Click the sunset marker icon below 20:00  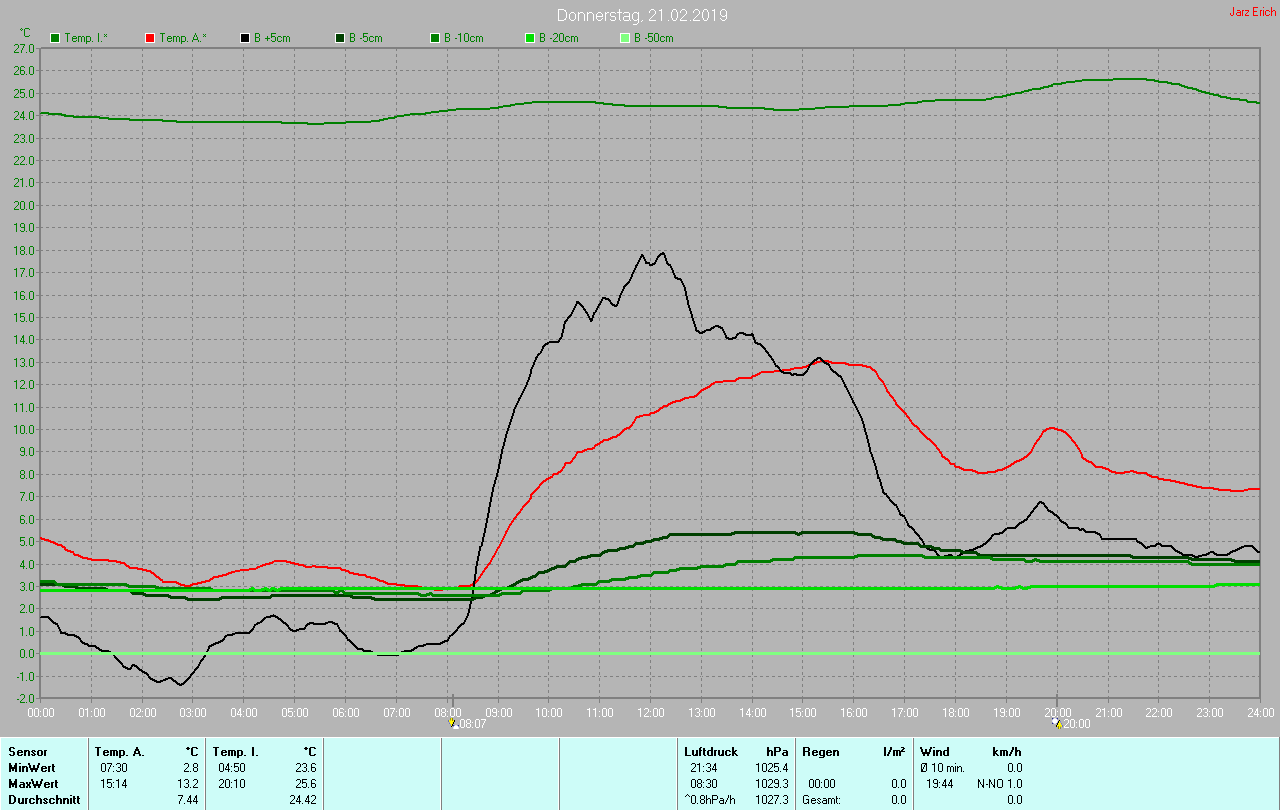[1058, 723]
